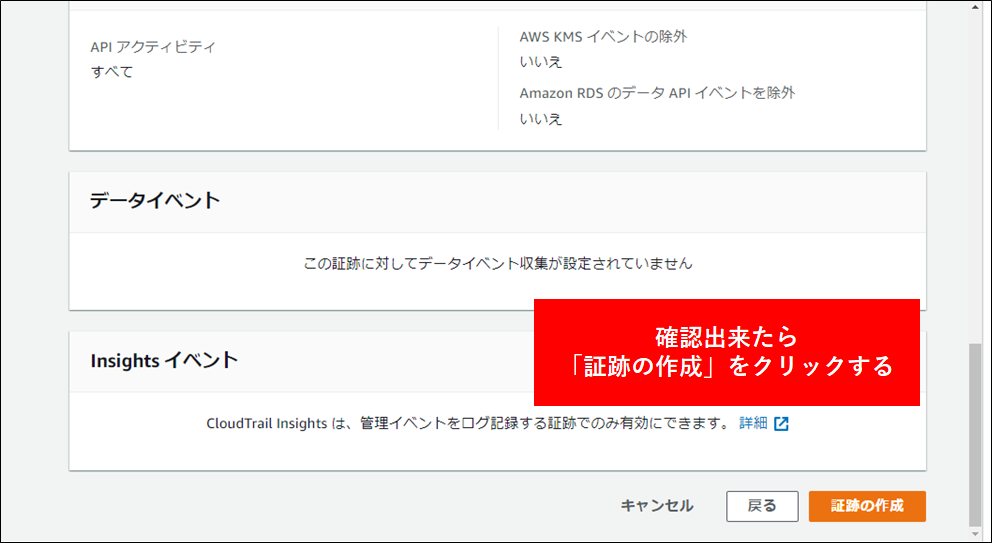Click scrollbar track above the thumb
Screen dimensions: 992x543
click(975, 180)
